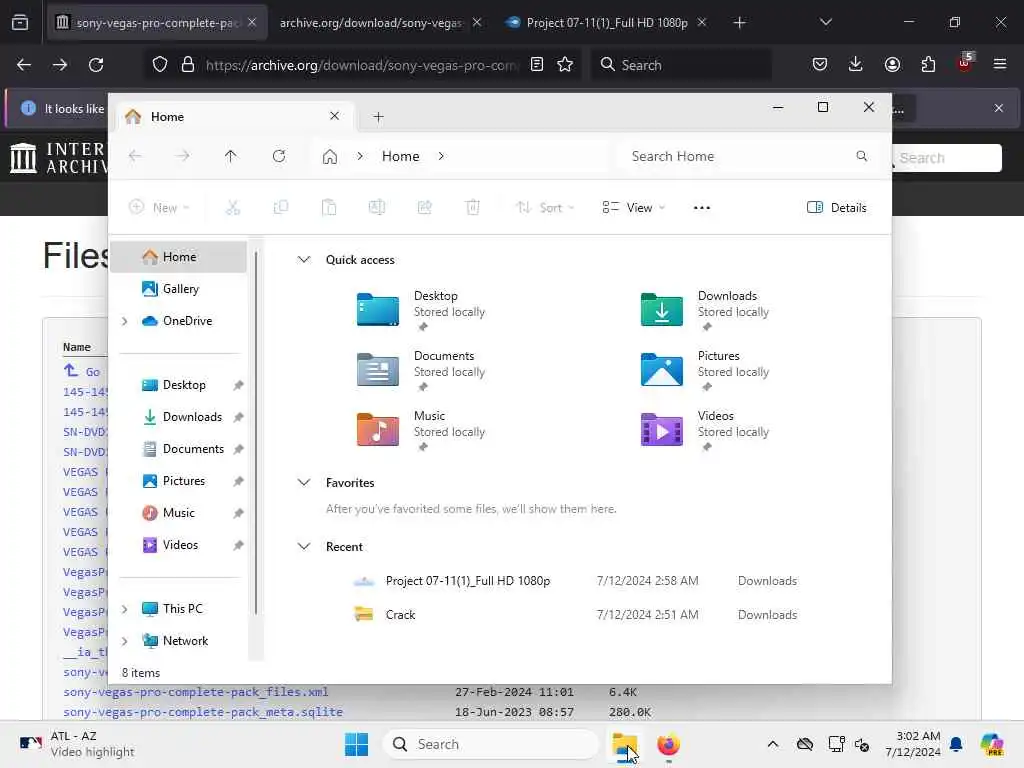Click the Firefox icon on the taskbar
The height and width of the screenshot is (768, 1024).
click(x=668, y=744)
